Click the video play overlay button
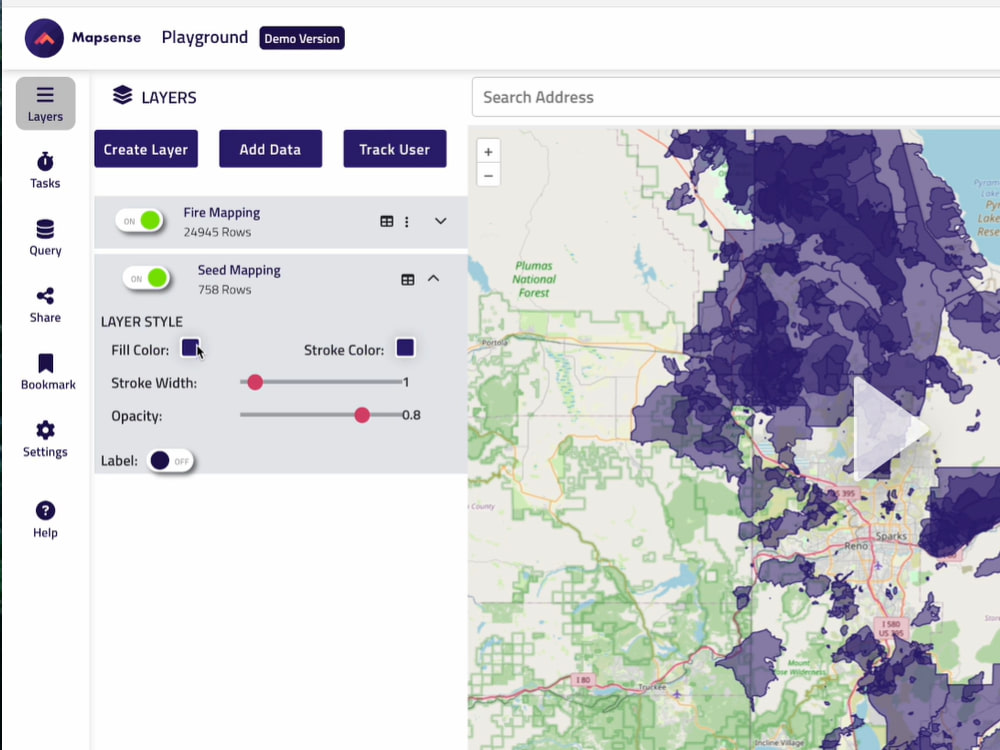1000x750 pixels. pos(890,429)
